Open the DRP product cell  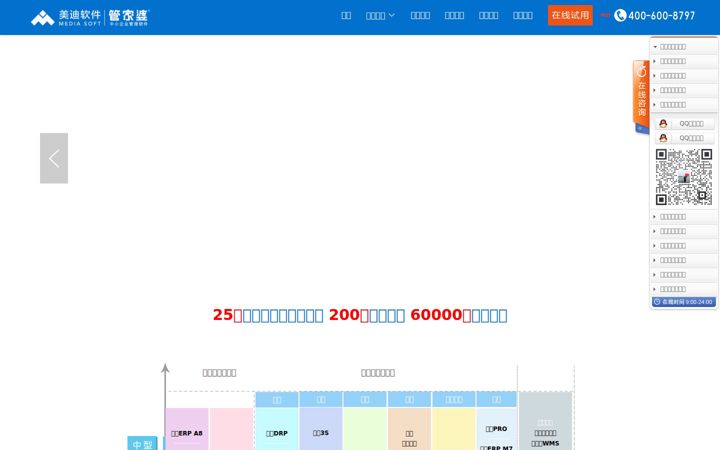click(x=277, y=429)
